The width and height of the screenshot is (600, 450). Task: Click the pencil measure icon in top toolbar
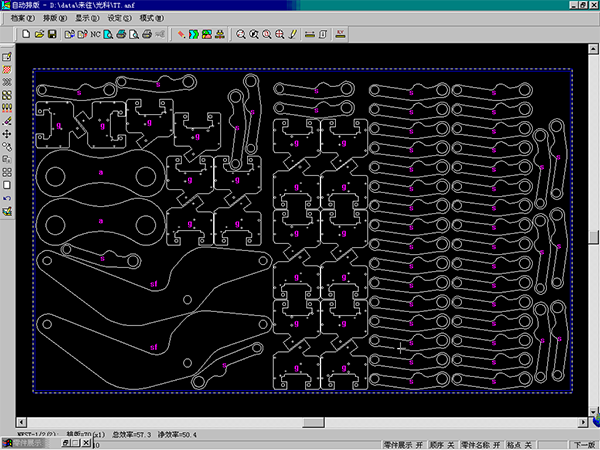pos(292,34)
